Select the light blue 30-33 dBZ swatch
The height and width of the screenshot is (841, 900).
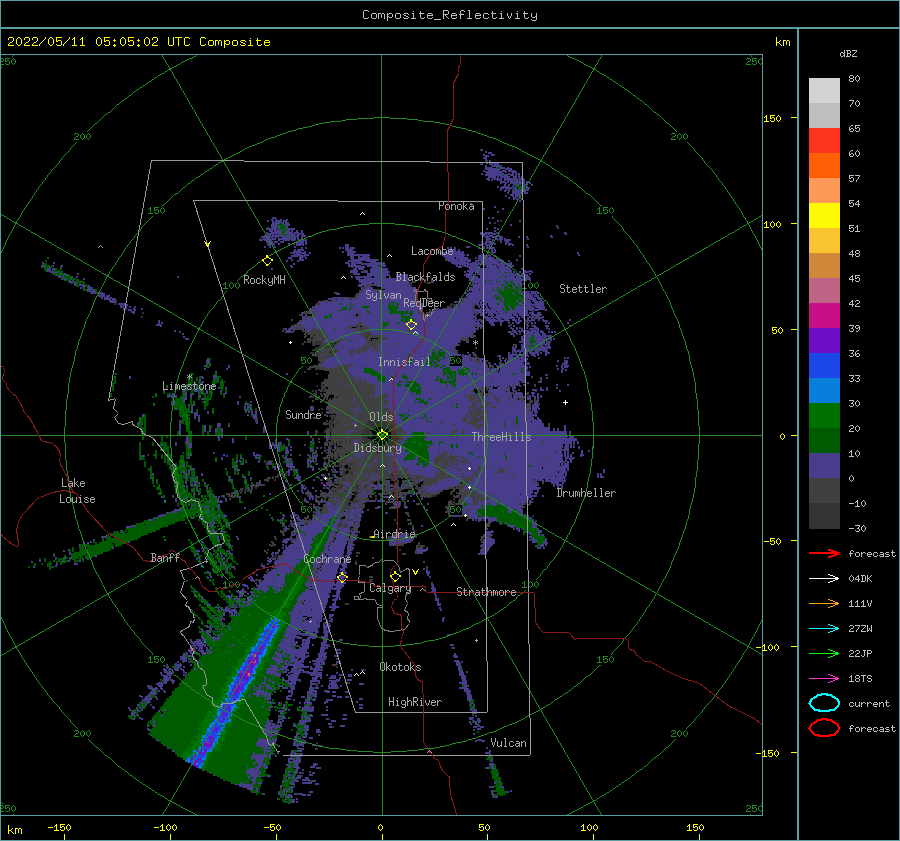coord(824,390)
